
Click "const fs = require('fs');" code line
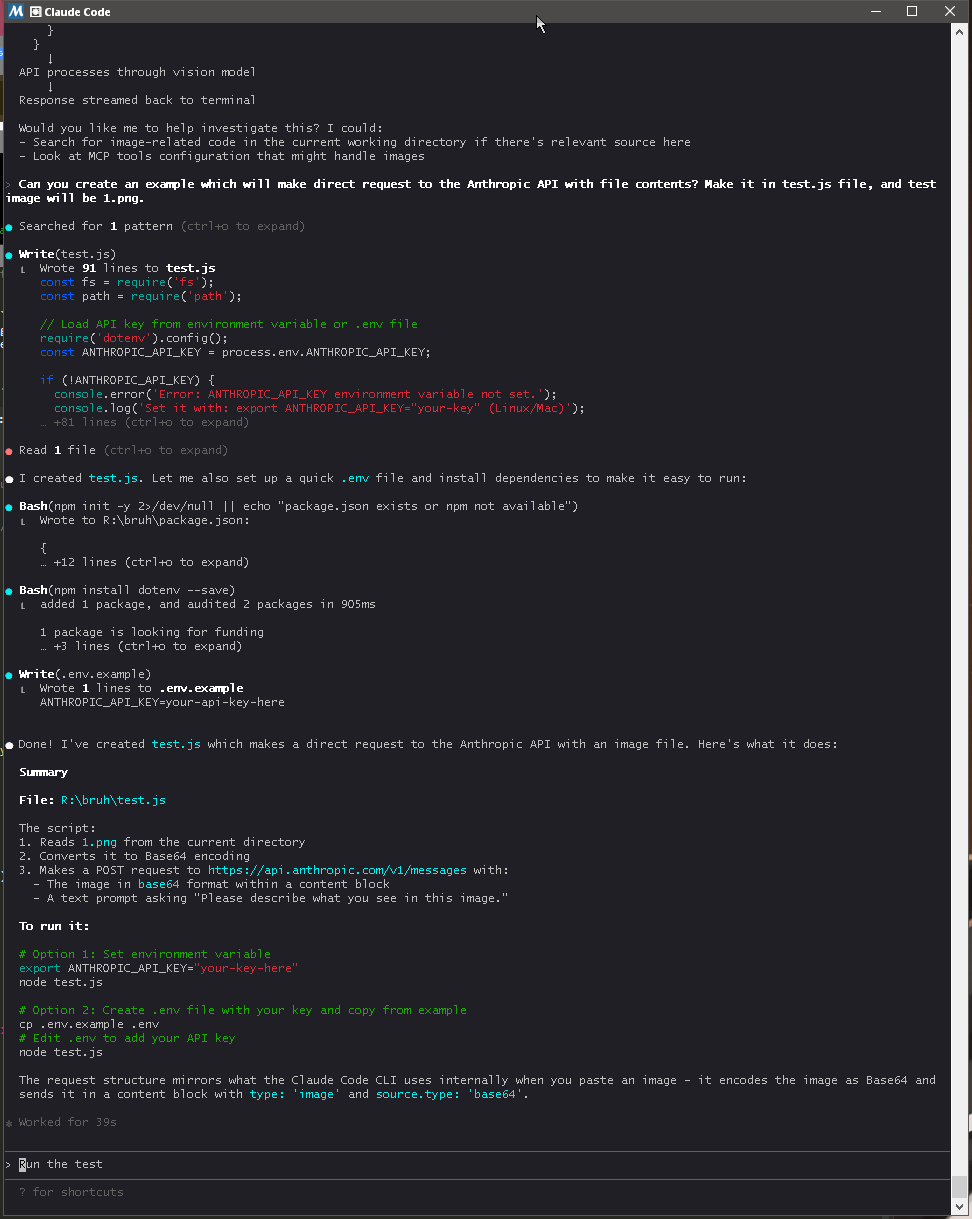[127, 282]
